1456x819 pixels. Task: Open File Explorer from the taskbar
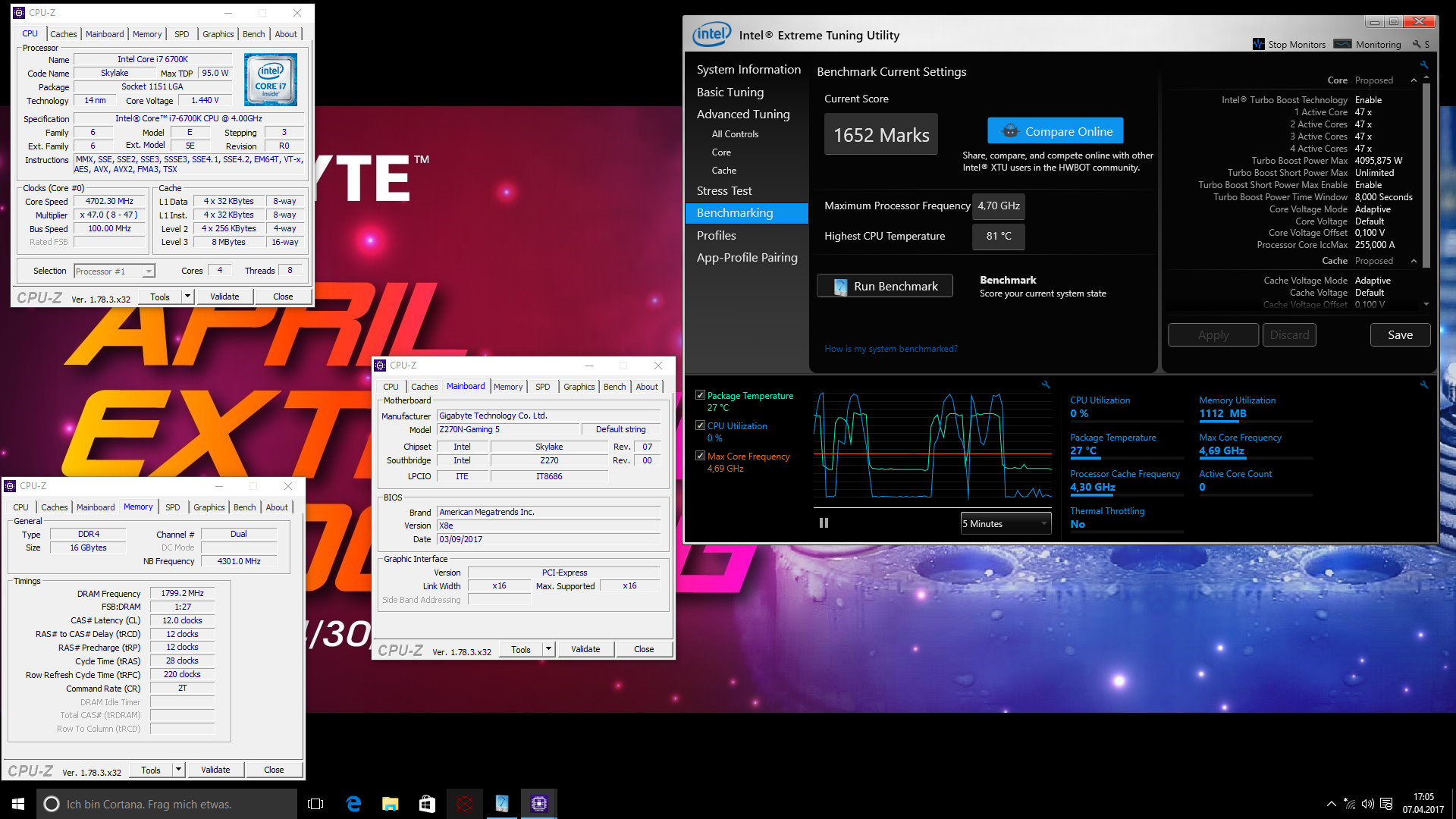click(391, 804)
